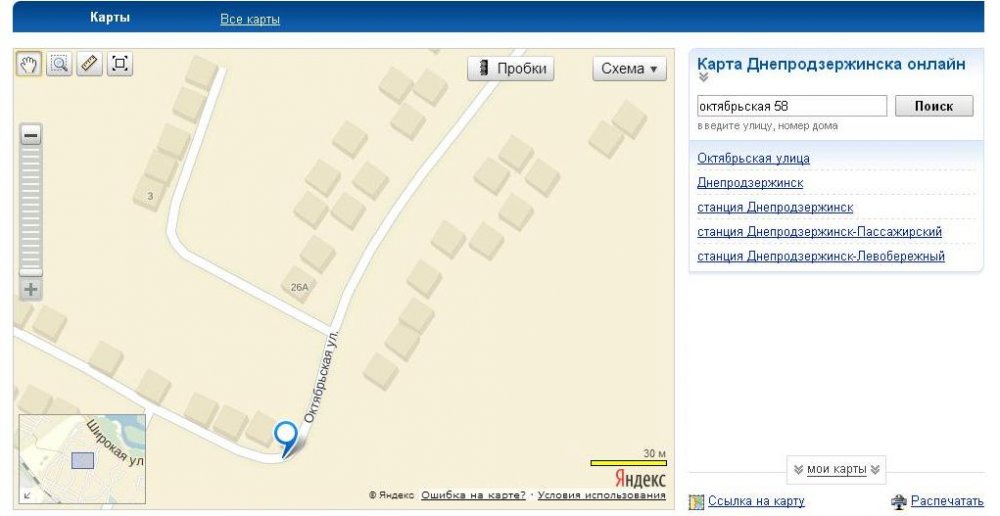Open Ошибка на карте? link
The width and height of the screenshot is (1000, 516).
pos(473,495)
